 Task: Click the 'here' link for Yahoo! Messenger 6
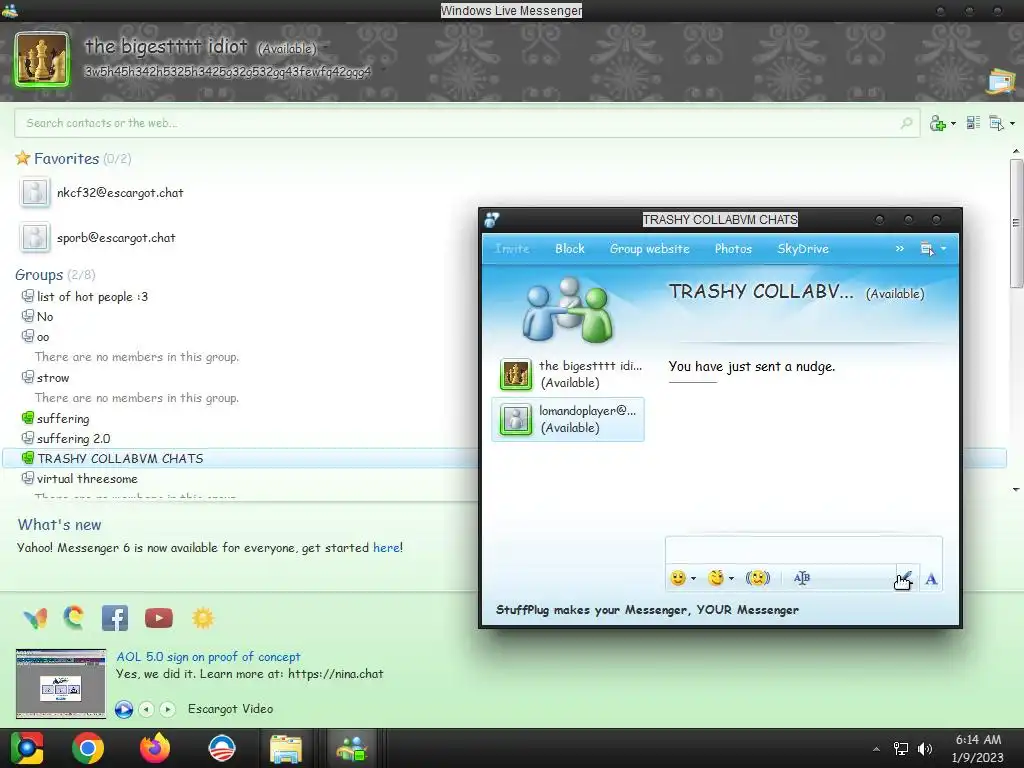pyautogui.click(x=386, y=547)
